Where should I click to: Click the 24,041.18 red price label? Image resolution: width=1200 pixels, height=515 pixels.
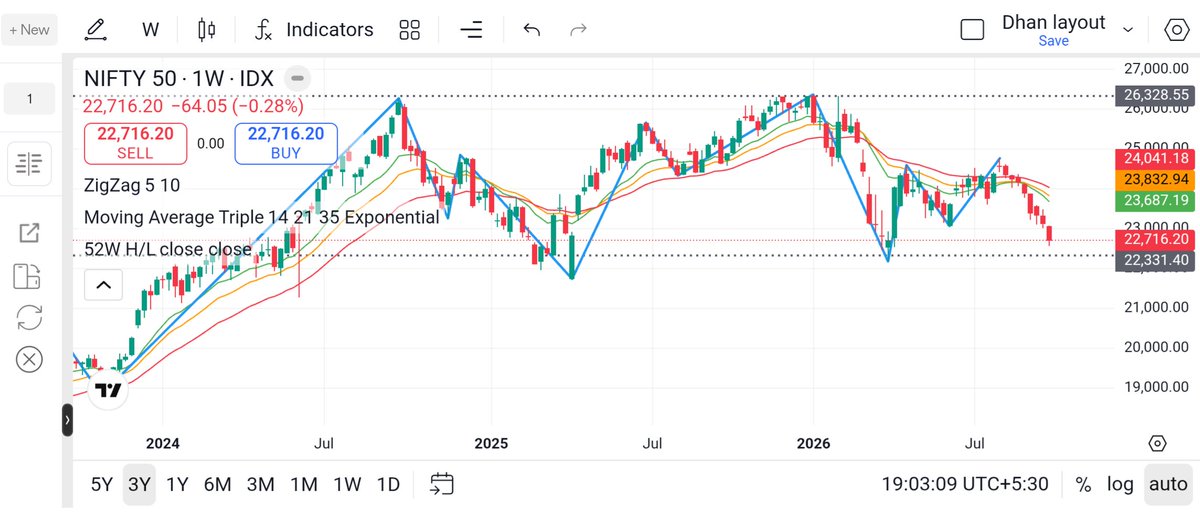coord(1156,158)
